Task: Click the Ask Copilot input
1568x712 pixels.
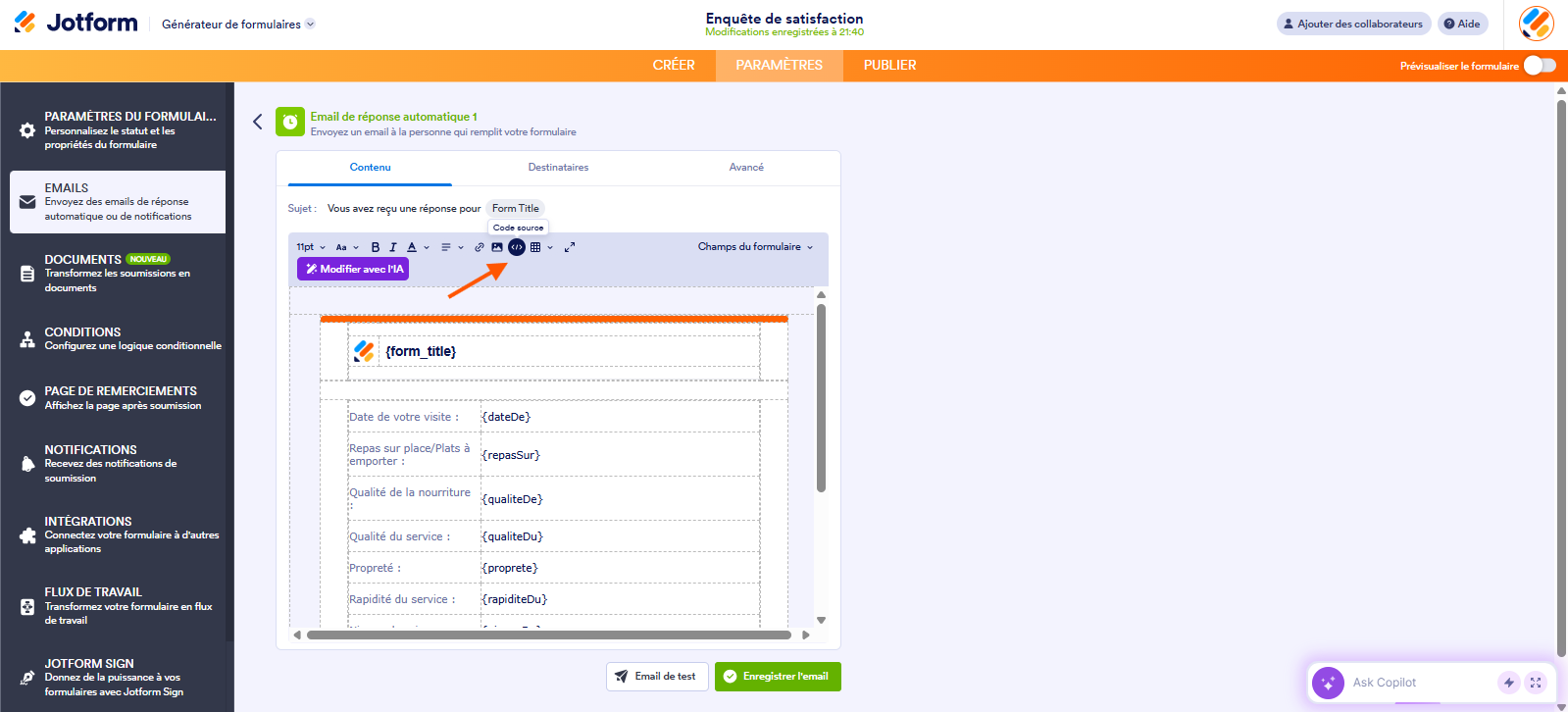Action: [x=1419, y=683]
